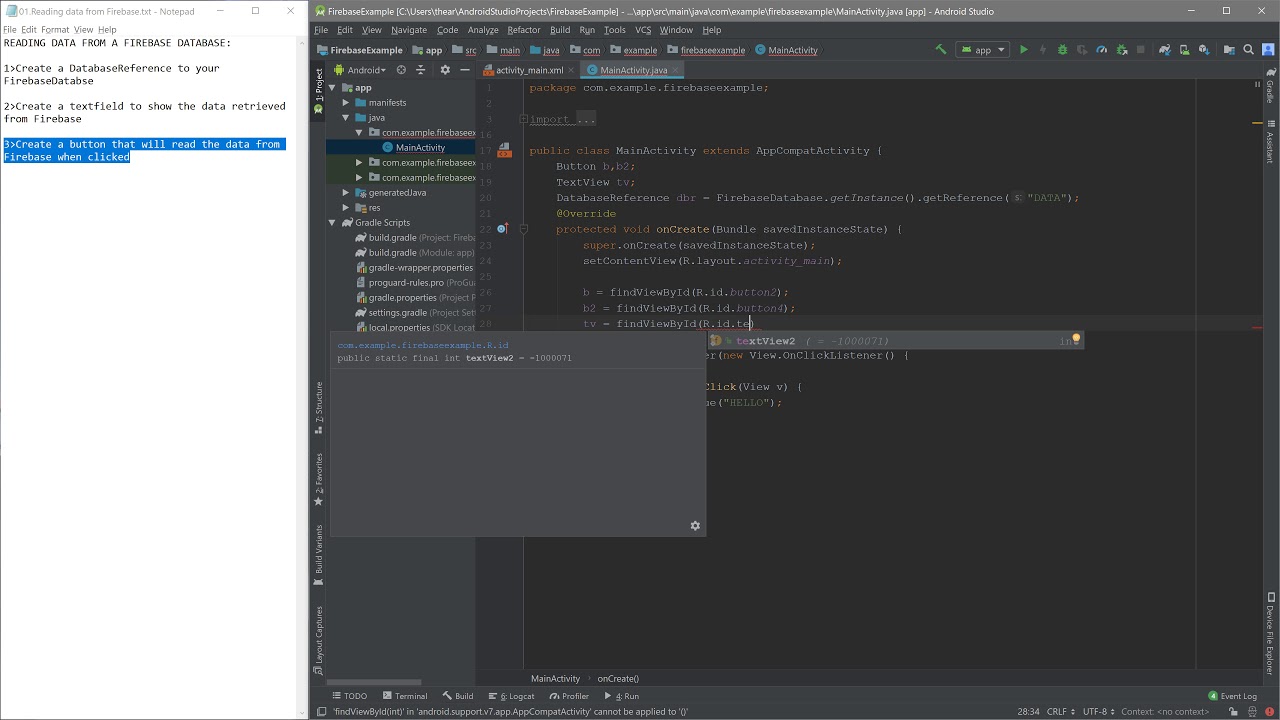
Task: Open the Navigate menu
Action: click(409, 30)
